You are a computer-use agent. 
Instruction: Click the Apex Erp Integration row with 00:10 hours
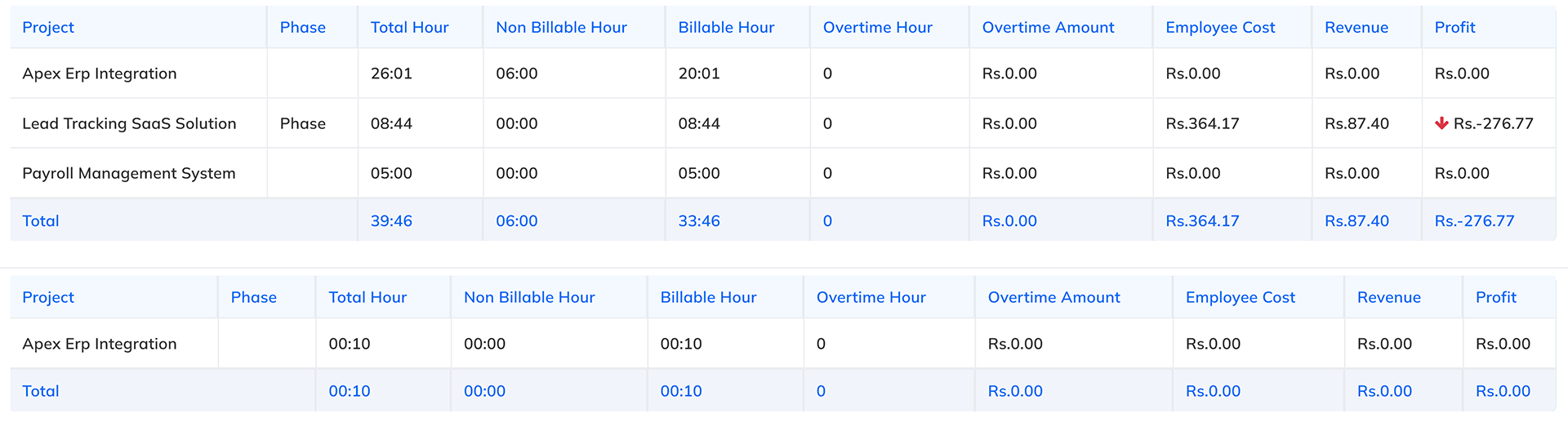99,344
